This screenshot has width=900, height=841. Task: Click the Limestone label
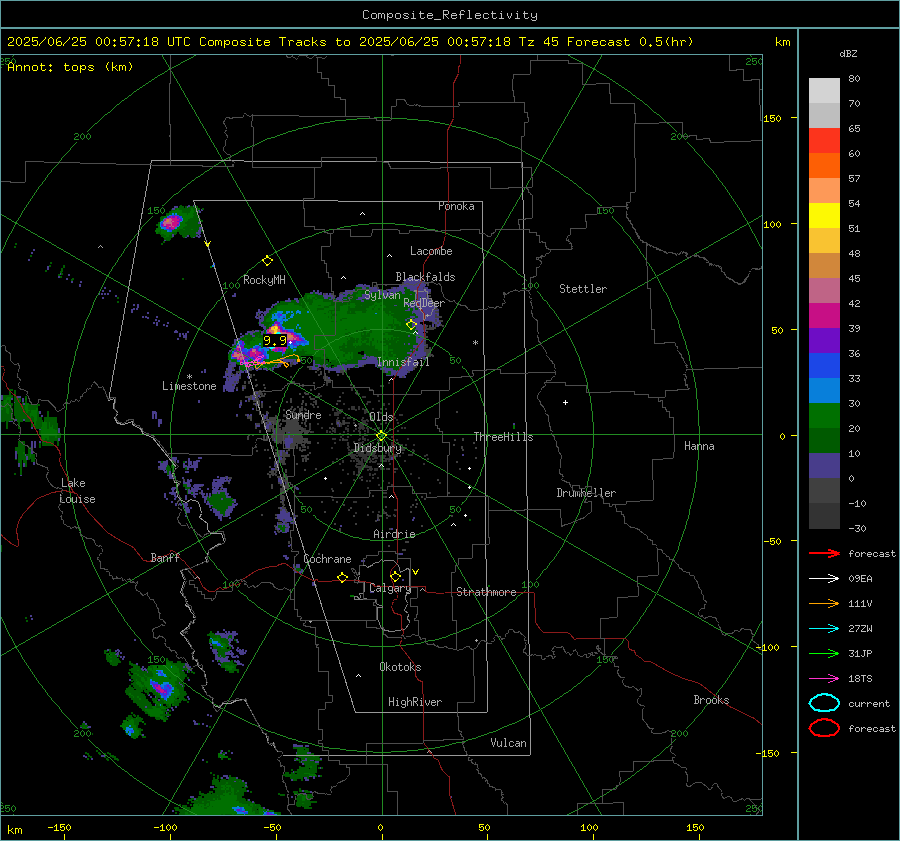[x=189, y=386]
